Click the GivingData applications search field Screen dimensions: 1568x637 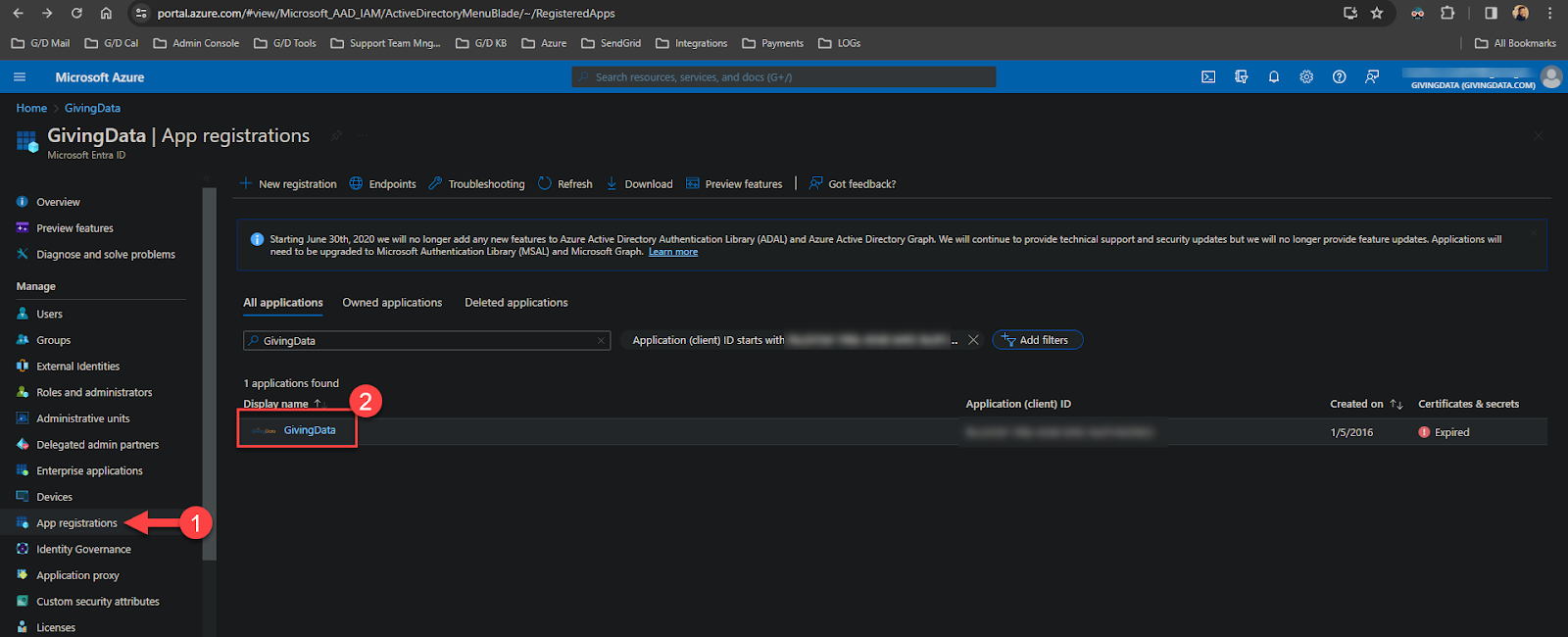426,341
